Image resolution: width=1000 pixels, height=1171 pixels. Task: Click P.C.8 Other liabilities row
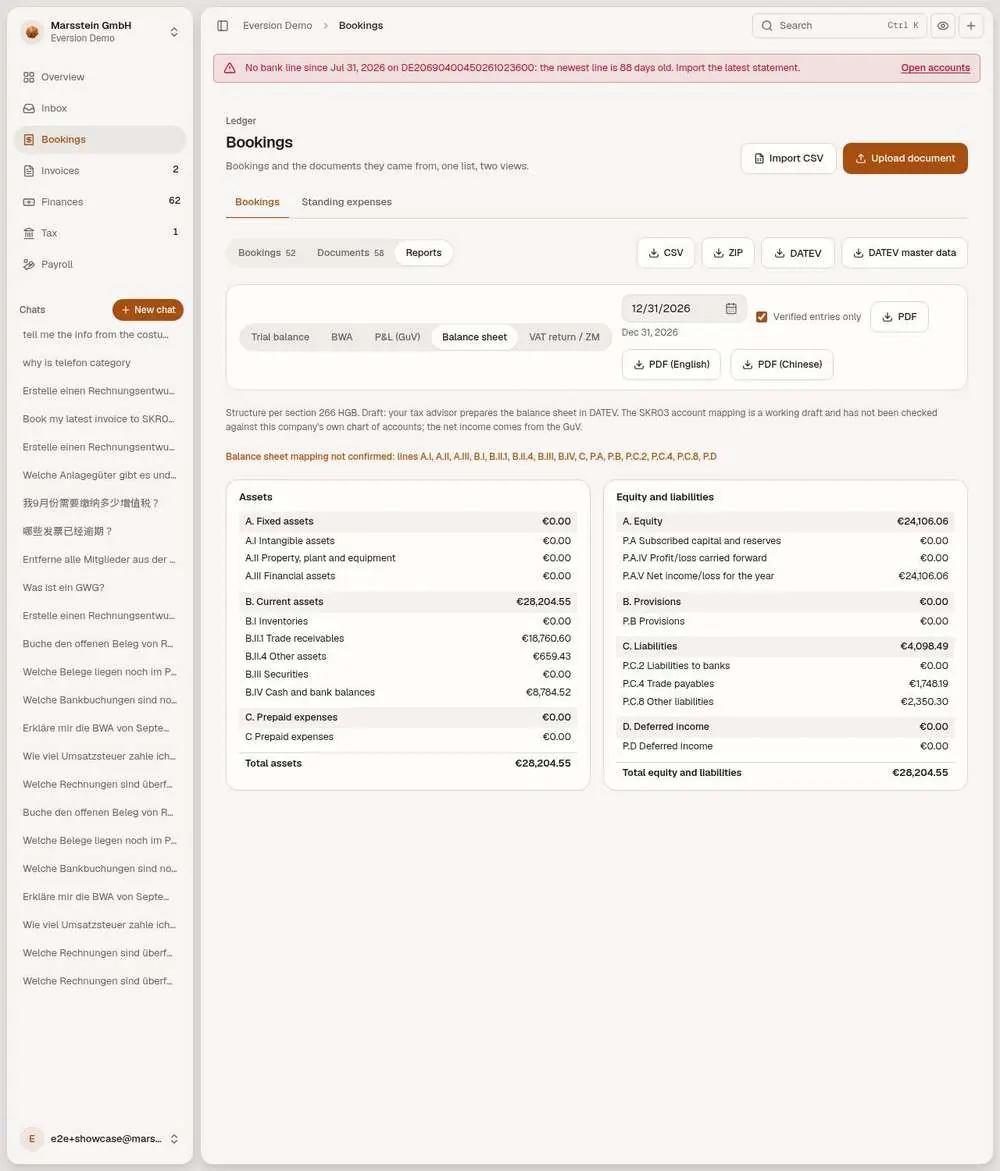click(785, 701)
